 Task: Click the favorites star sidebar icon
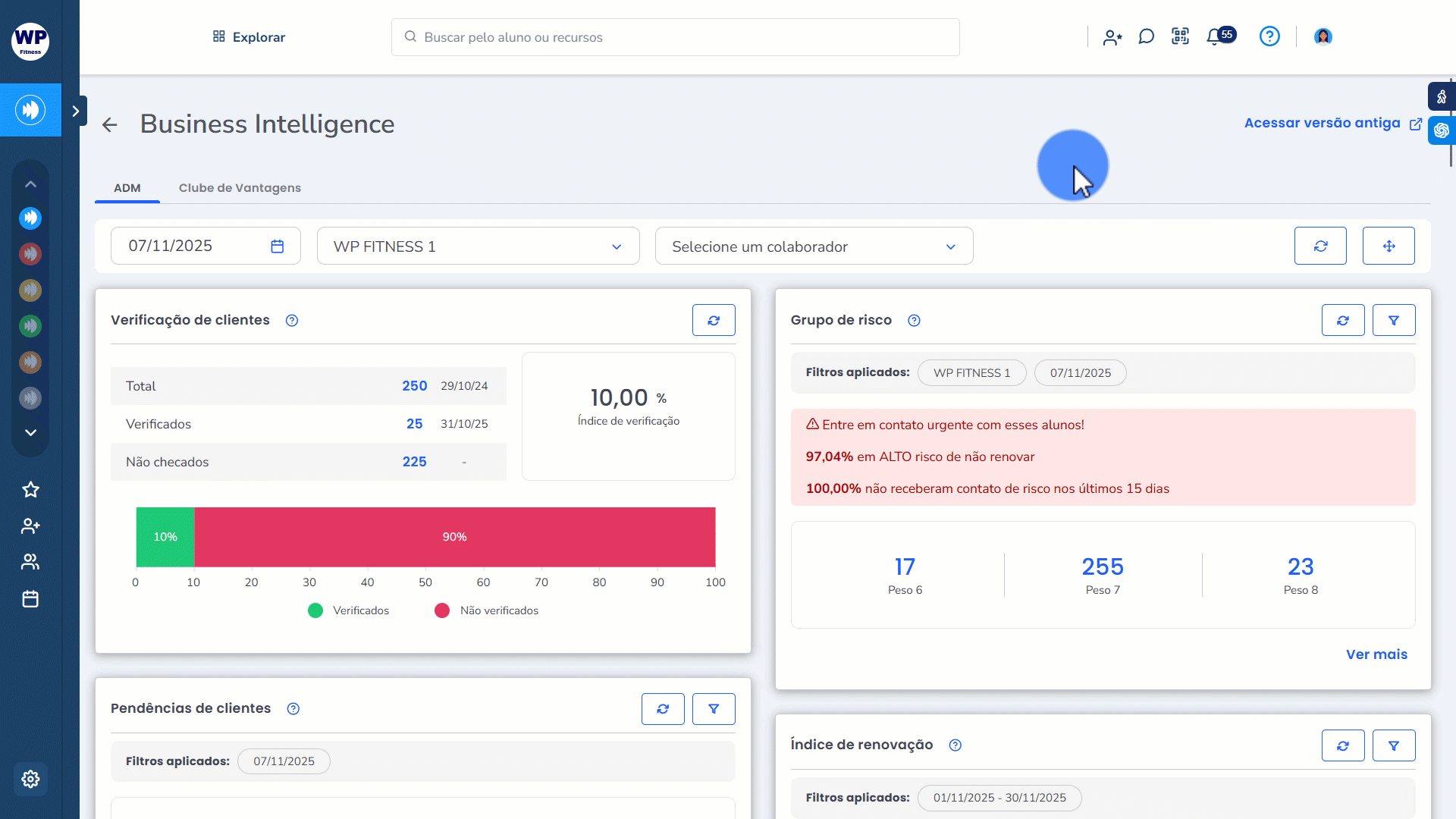pyautogui.click(x=30, y=490)
